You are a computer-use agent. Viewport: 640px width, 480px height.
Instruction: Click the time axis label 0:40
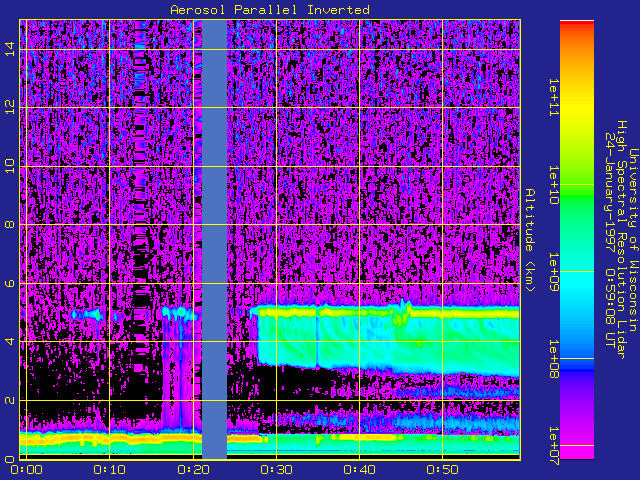point(360,470)
